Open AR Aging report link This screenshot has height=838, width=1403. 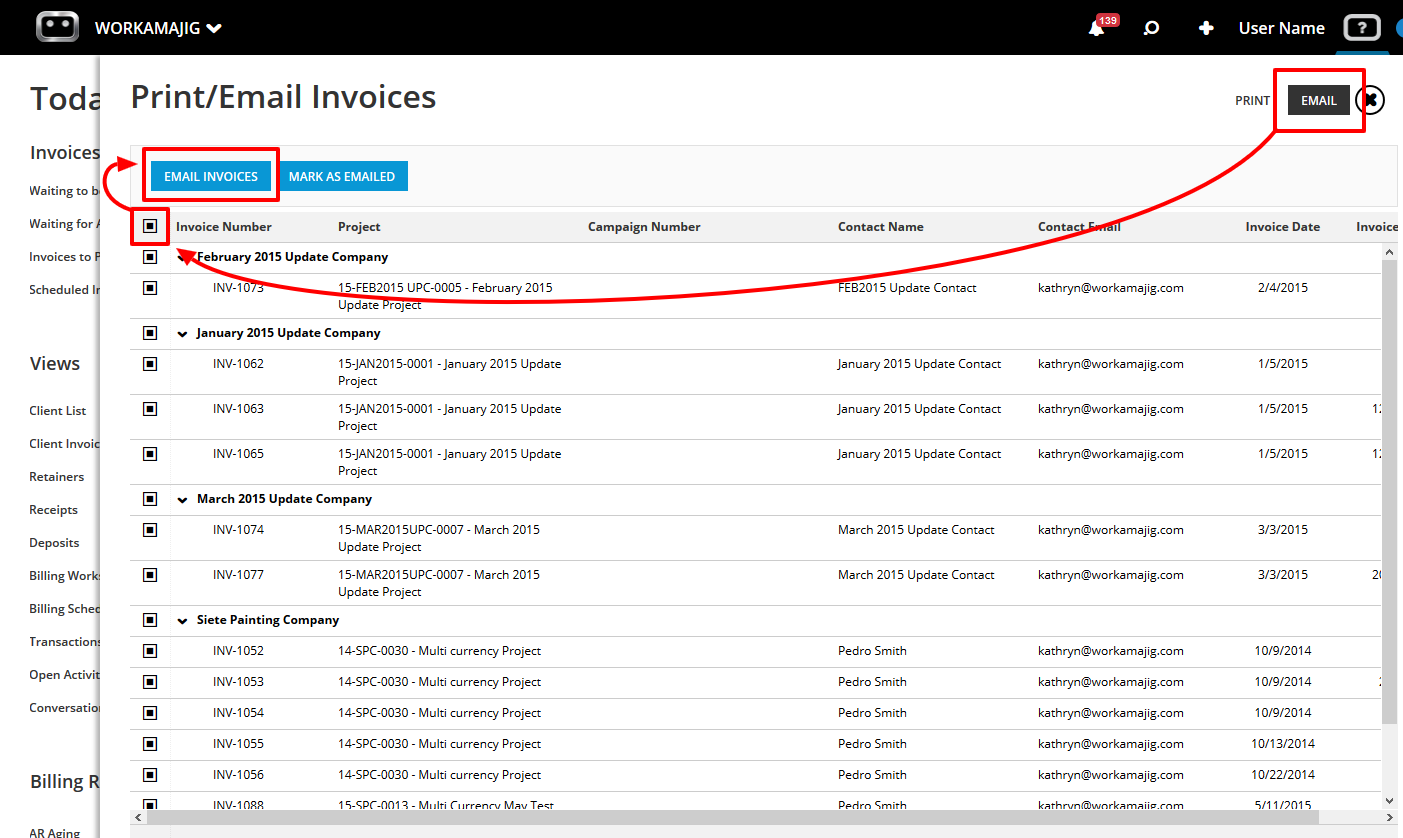pos(54,832)
